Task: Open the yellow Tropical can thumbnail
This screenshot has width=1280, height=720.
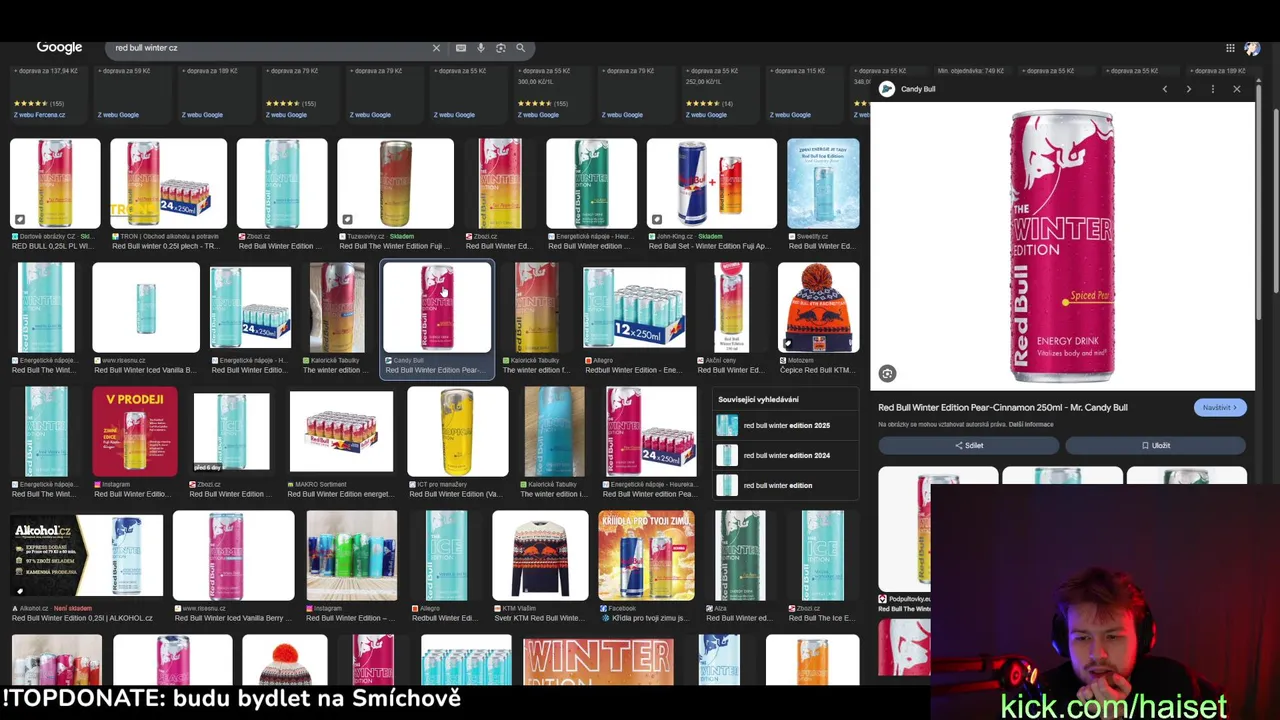Action: pos(457,431)
